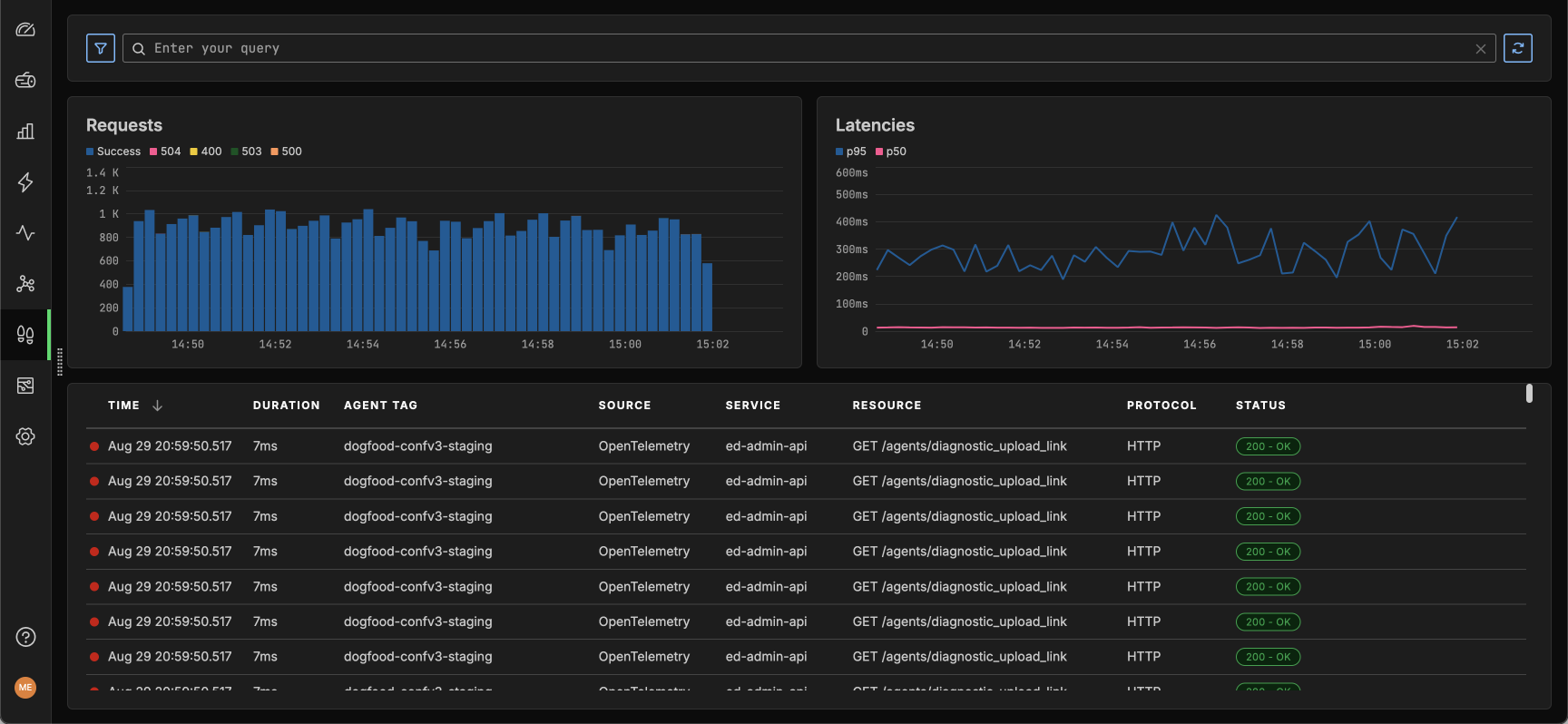Click the STATUS column header
The width and height of the screenshot is (1568, 724).
pos(1260,406)
